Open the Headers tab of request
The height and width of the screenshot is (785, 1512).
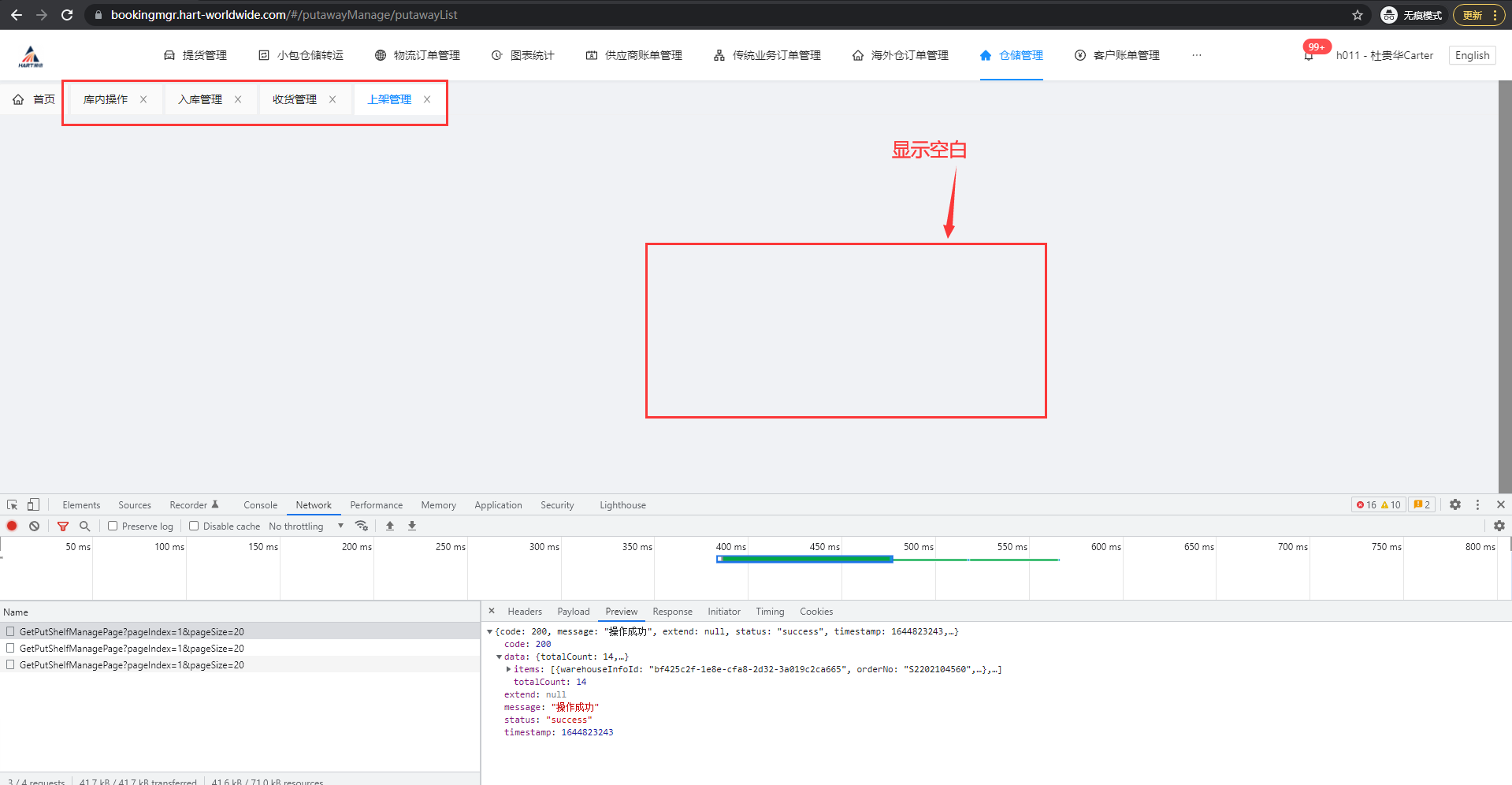(525, 612)
